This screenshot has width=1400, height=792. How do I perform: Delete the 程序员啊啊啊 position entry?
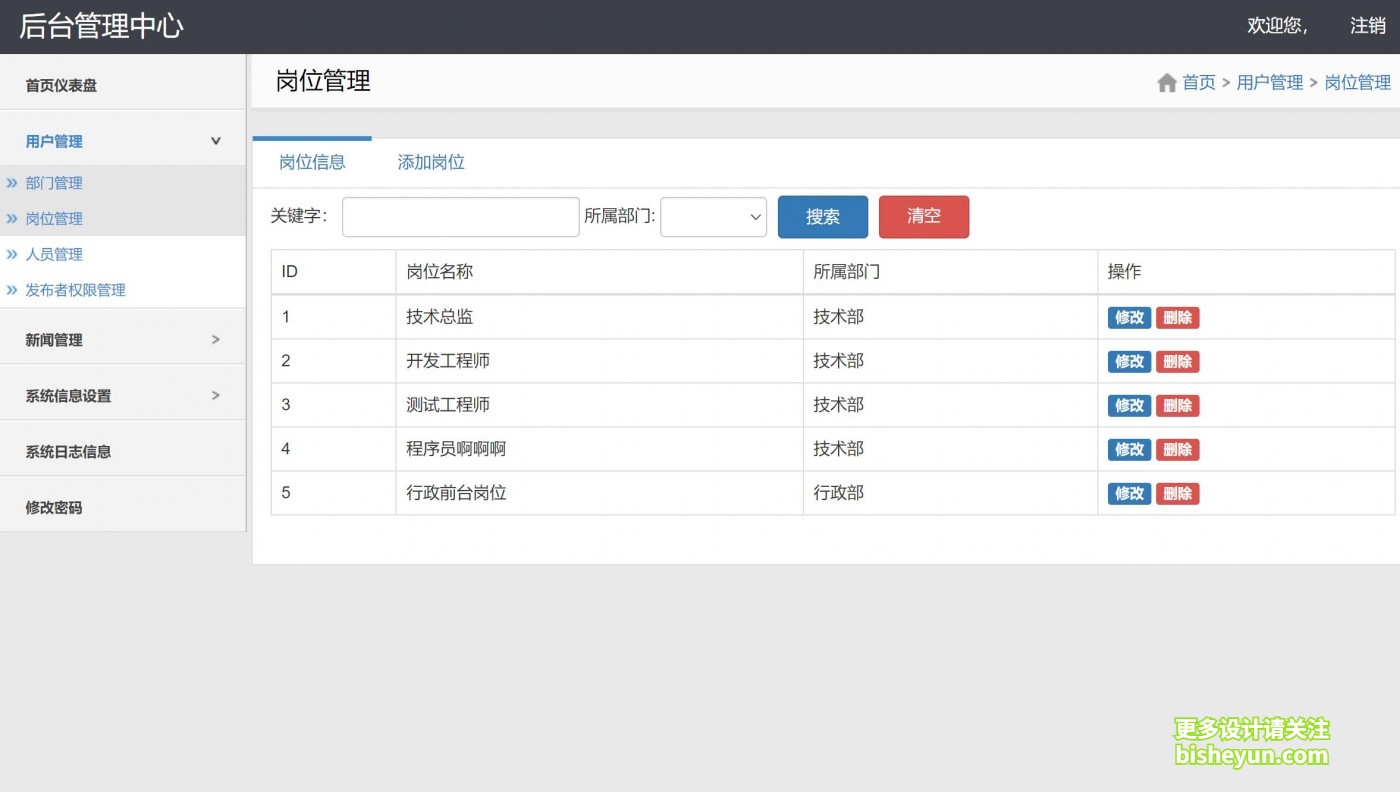click(1177, 450)
